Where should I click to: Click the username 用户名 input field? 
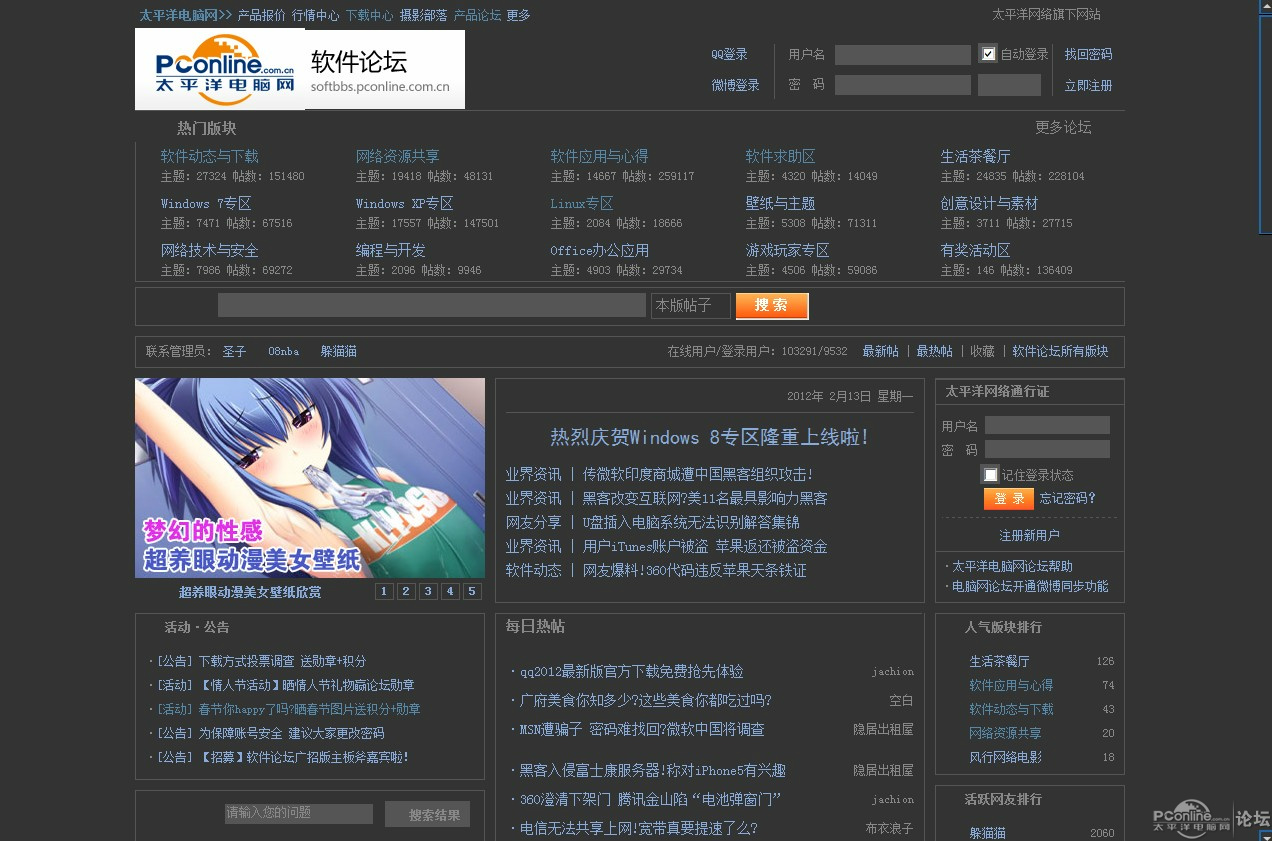click(901, 54)
